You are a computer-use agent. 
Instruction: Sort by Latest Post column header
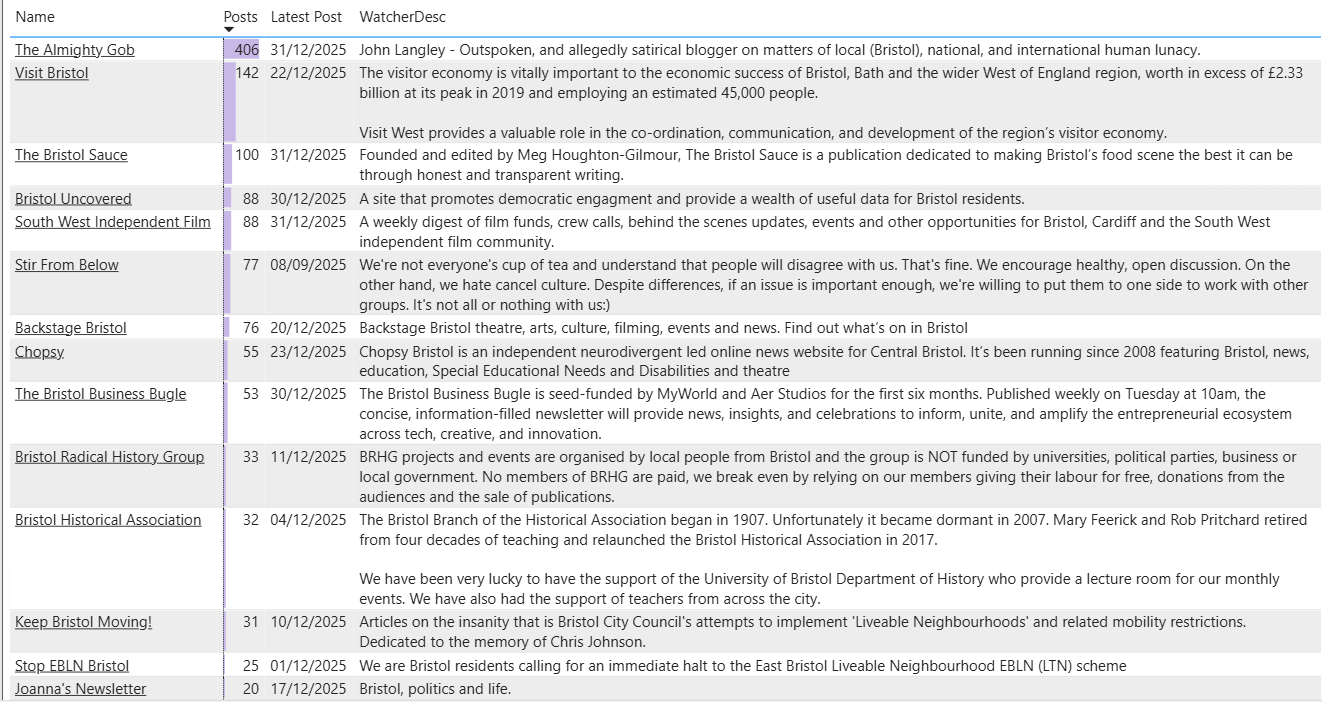point(306,17)
